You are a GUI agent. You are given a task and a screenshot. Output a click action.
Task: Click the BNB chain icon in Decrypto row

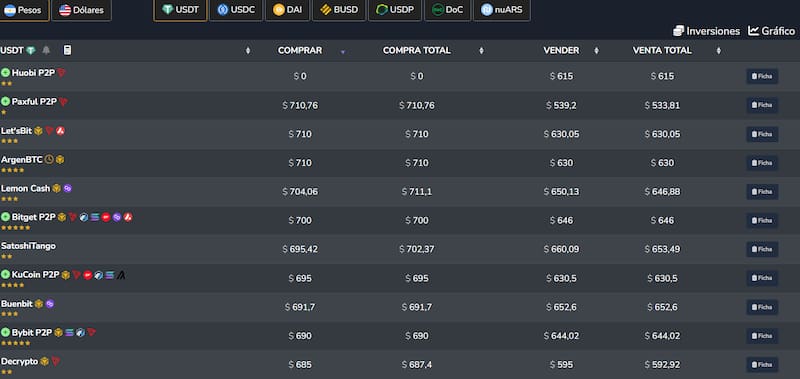point(44,362)
